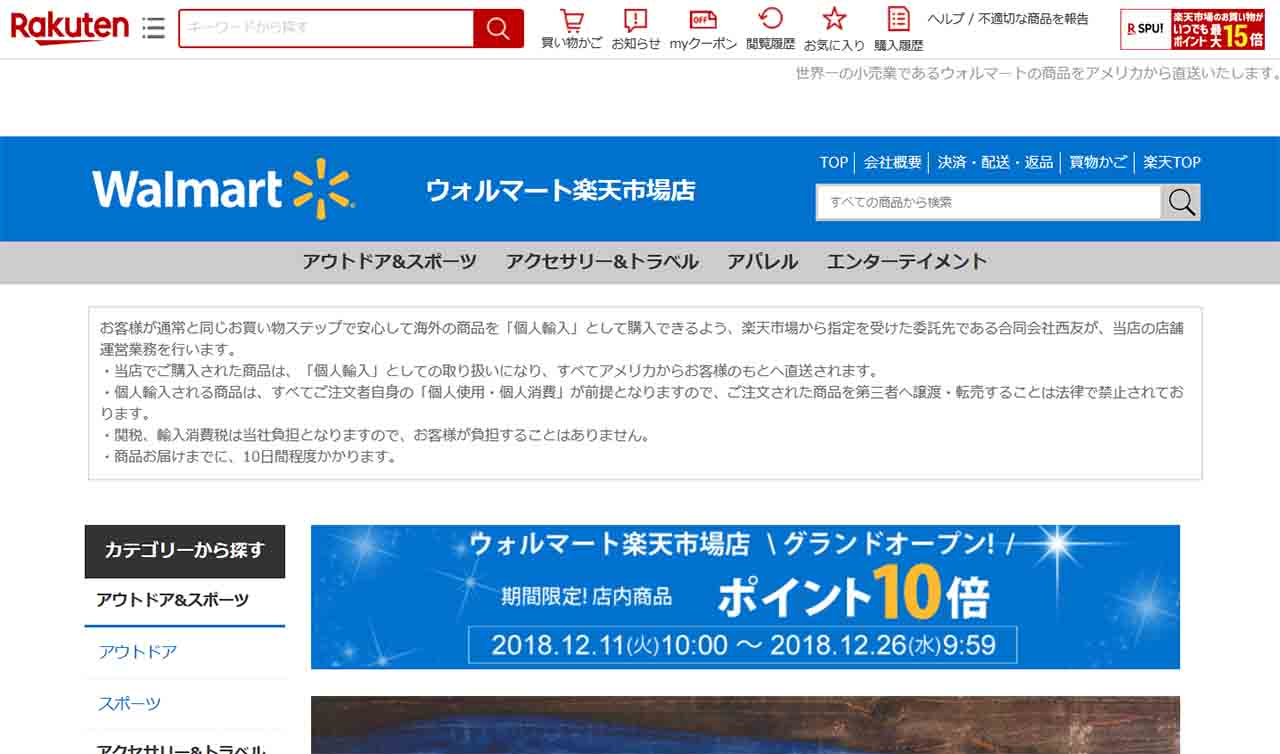Image resolution: width=1280 pixels, height=754 pixels.
Task: Click the ポイント10倍 grand opening banner
Action: 745,597
